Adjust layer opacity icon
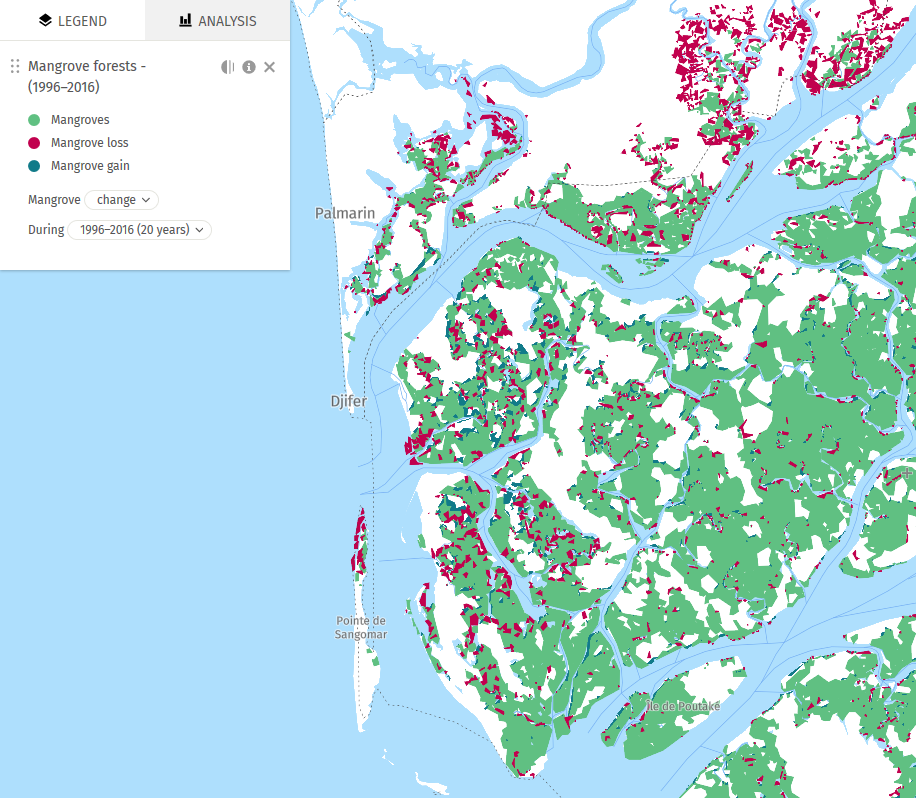 coord(228,67)
